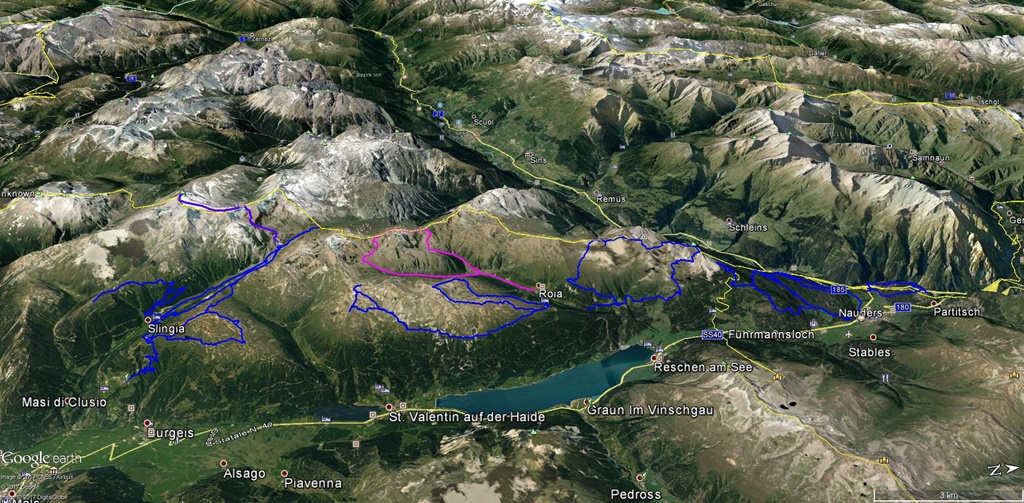This screenshot has height=503, width=1024.
Task: Click the St. Valentin auf der Haide label
Action: tap(466, 417)
